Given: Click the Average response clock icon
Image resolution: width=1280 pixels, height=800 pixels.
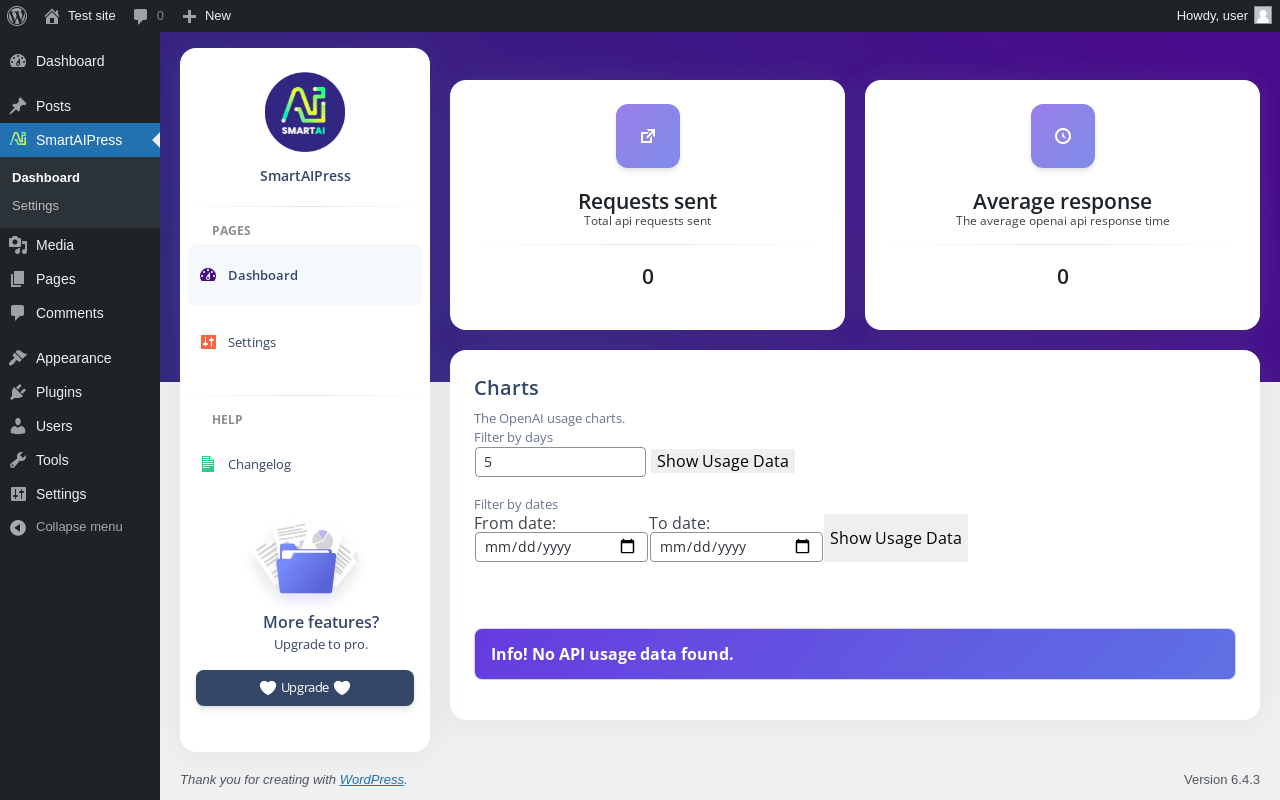Looking at the screenshot, I should click(x=1063, y=136).
